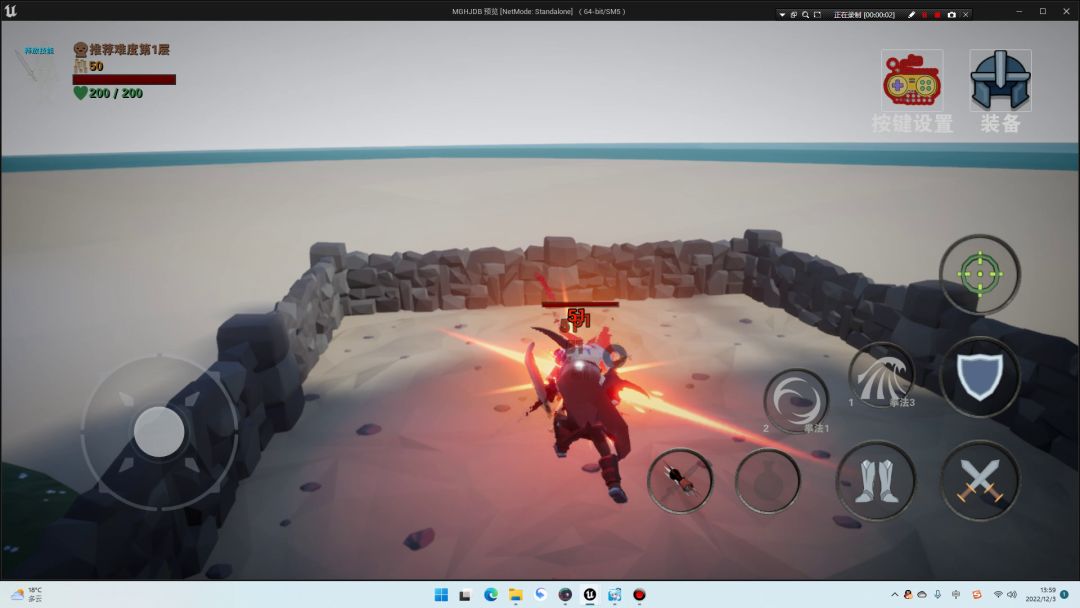The image size is (1080, 608).
Task: Pause the recording in recorder toolbar
Action: [924, 14]
